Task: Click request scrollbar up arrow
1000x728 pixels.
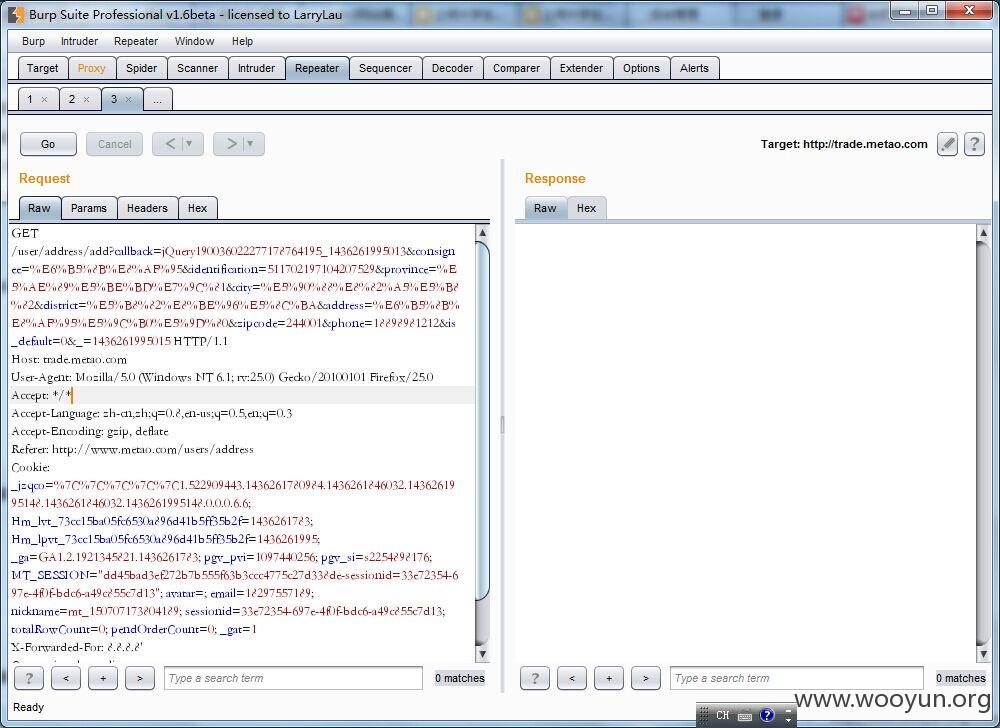Action: tap(483, 233)
